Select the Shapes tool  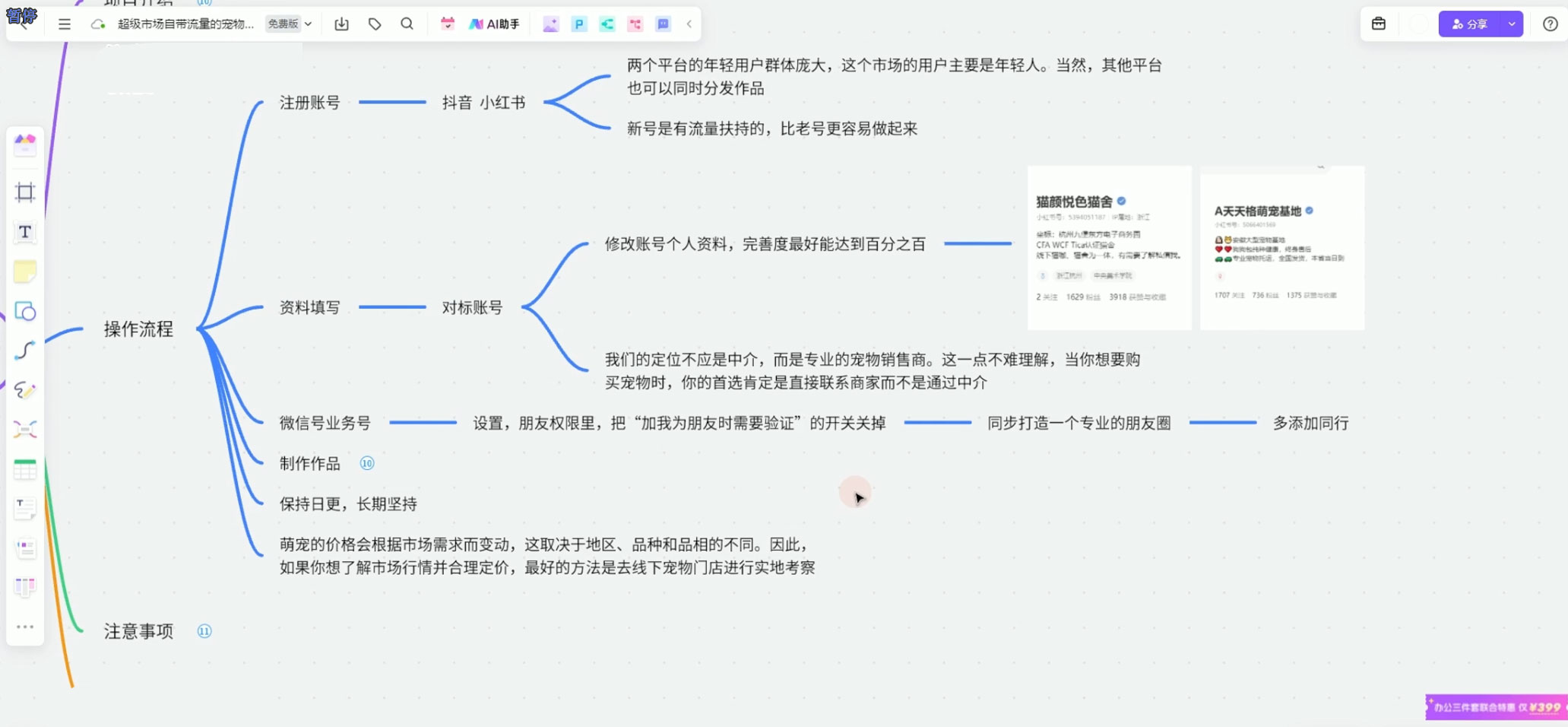[x=26, y=312]
